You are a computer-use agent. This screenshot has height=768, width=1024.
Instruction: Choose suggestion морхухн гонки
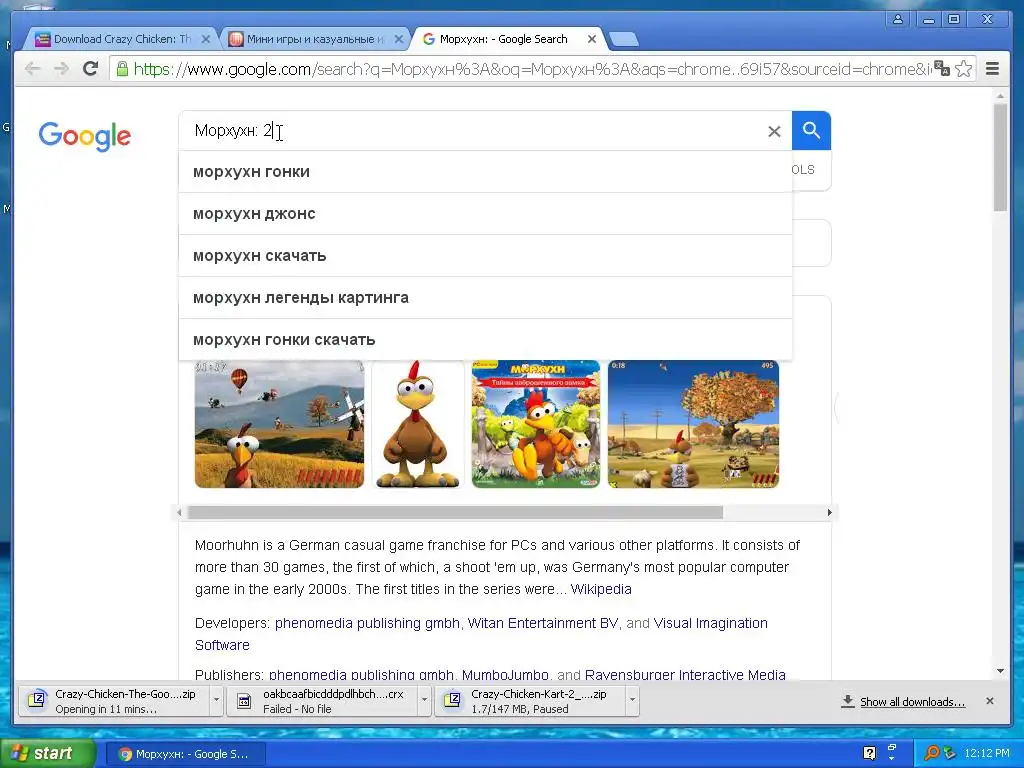[485, 172]
